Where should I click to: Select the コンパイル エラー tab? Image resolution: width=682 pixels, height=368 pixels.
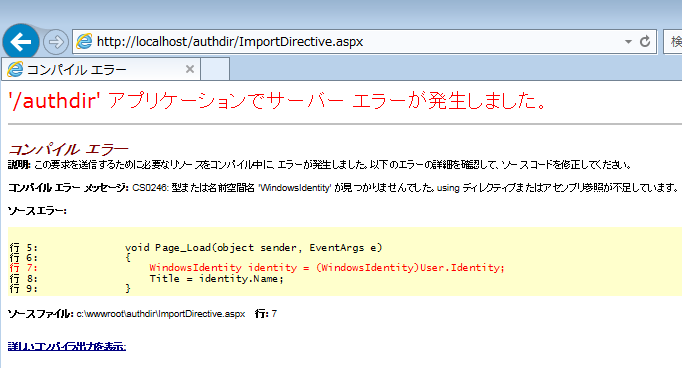click(x=101, y=69)
